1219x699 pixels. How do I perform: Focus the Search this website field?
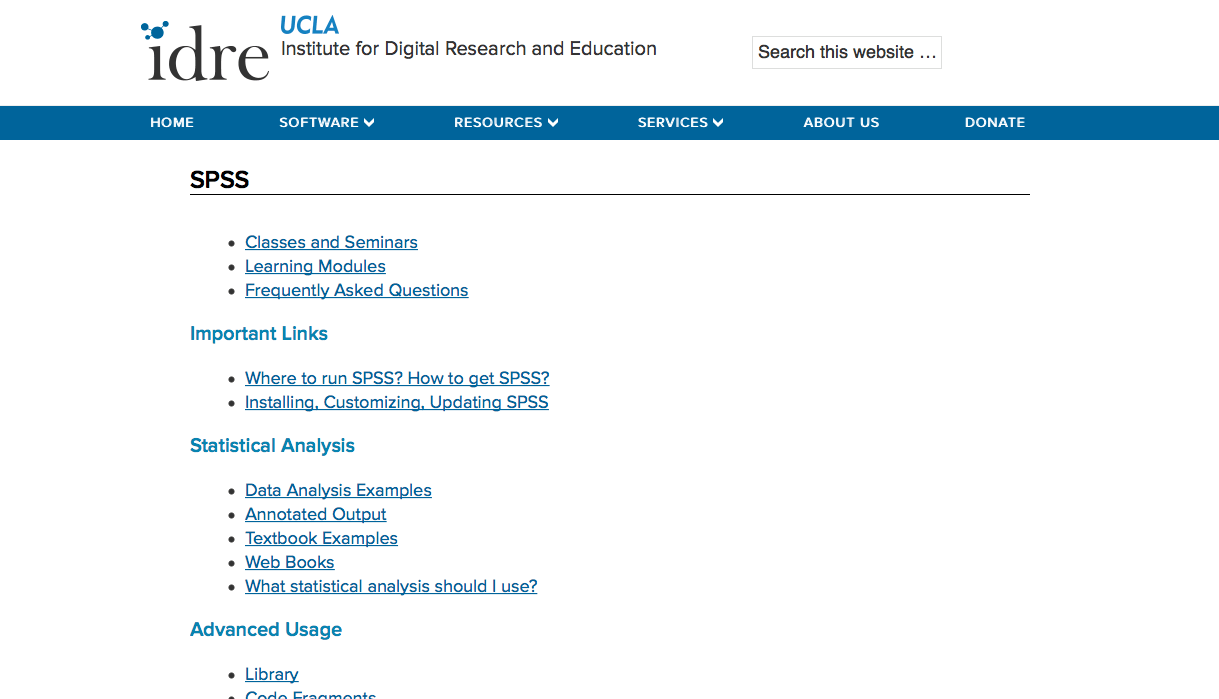(847, 52)
